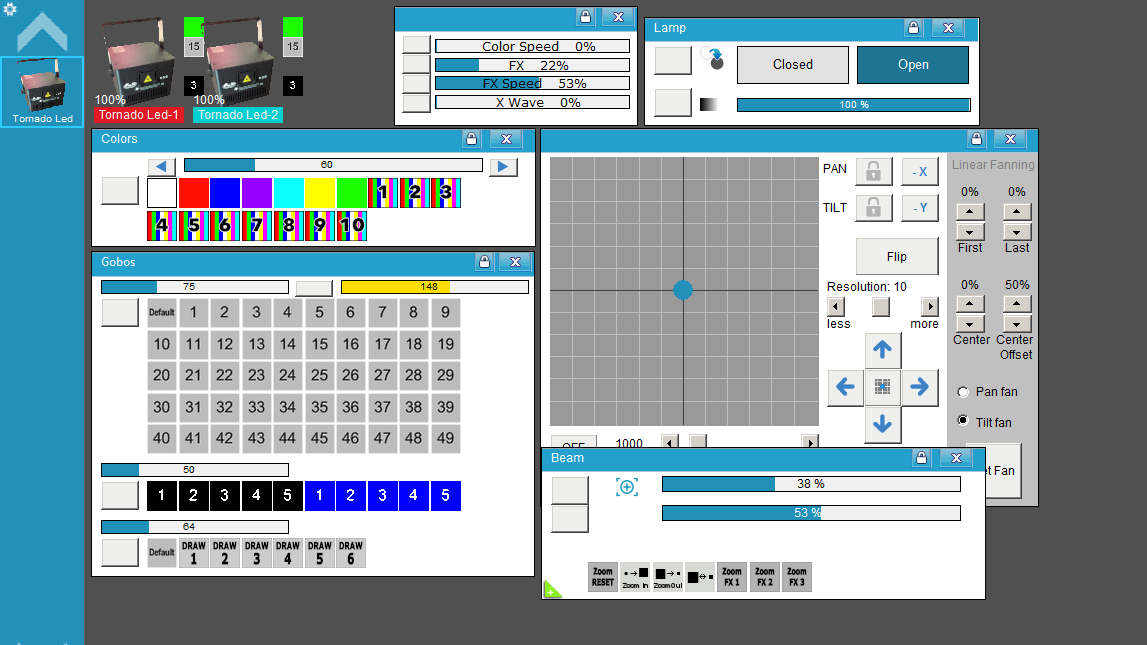Decrease Center Offset value

click(x=1017, y=323)
